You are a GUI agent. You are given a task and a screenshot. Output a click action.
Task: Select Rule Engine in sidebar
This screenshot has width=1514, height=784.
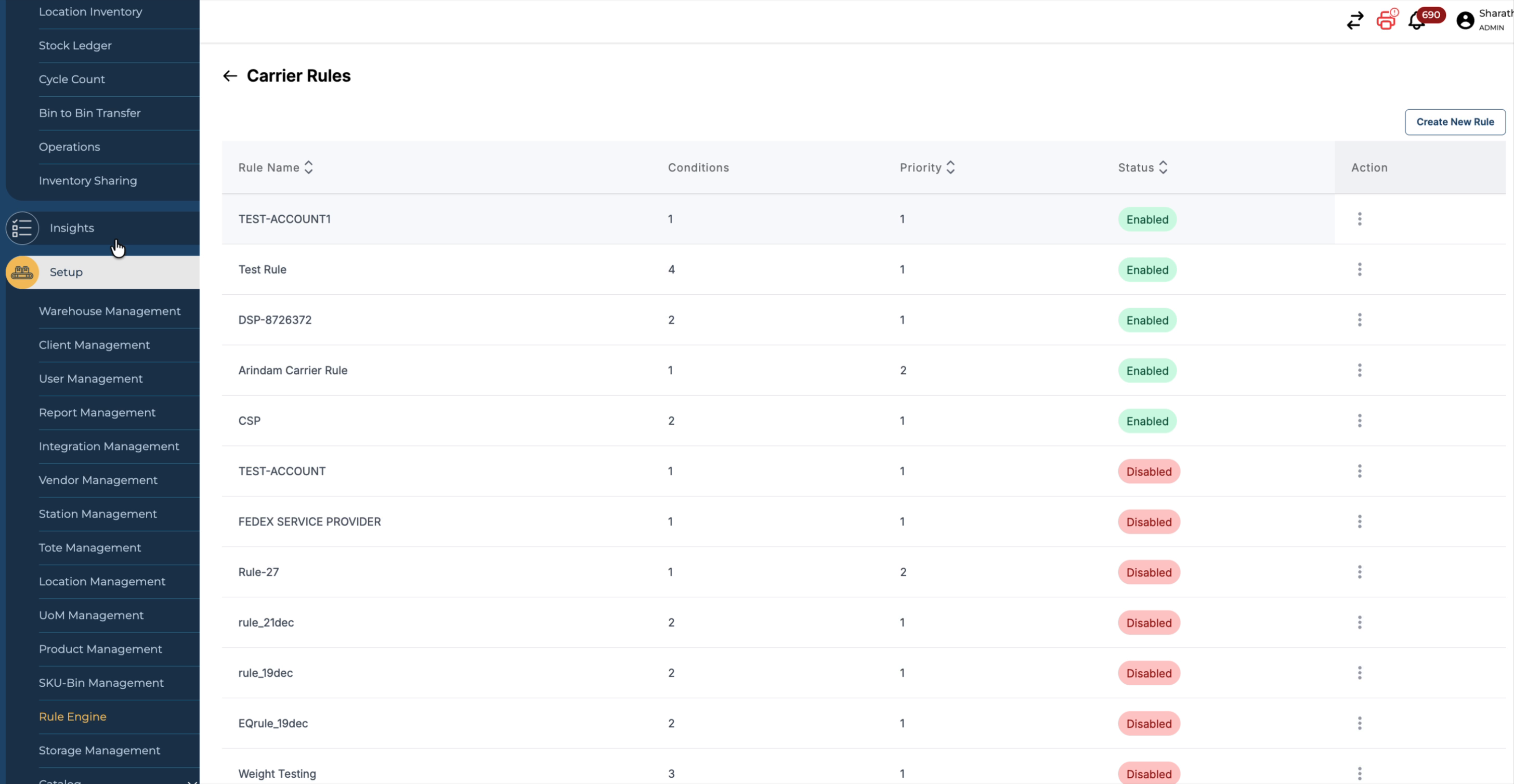73,717
